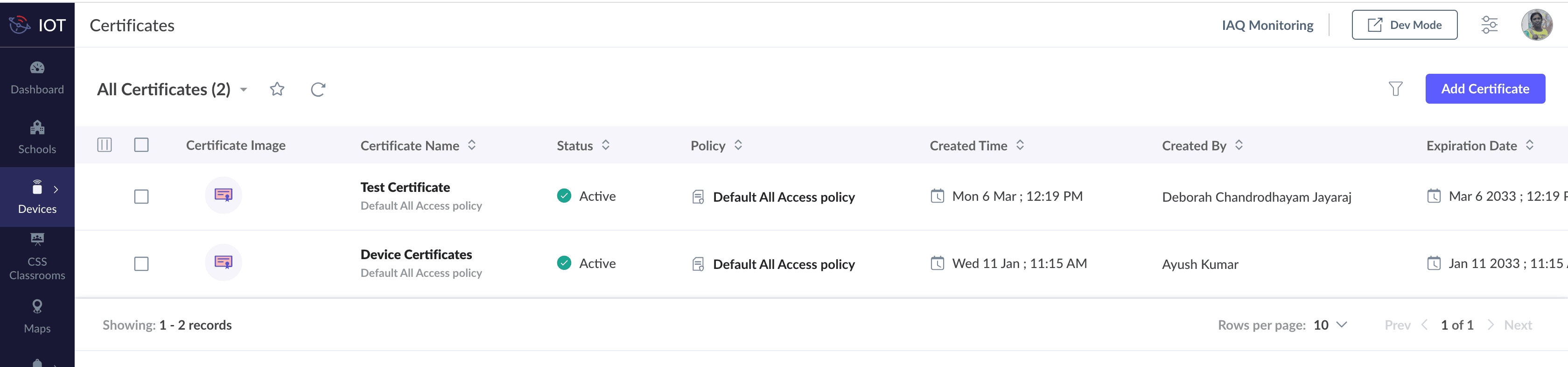Click the Add Certificate button
Viewport: 1568px width, 367px height.
[1484, 89]
